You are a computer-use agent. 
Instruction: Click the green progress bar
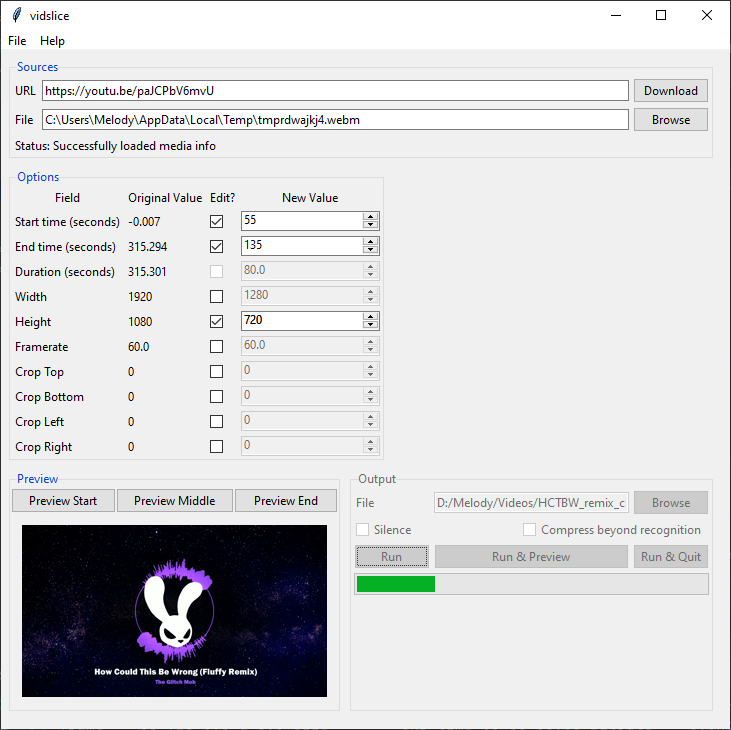coord(531,584)
